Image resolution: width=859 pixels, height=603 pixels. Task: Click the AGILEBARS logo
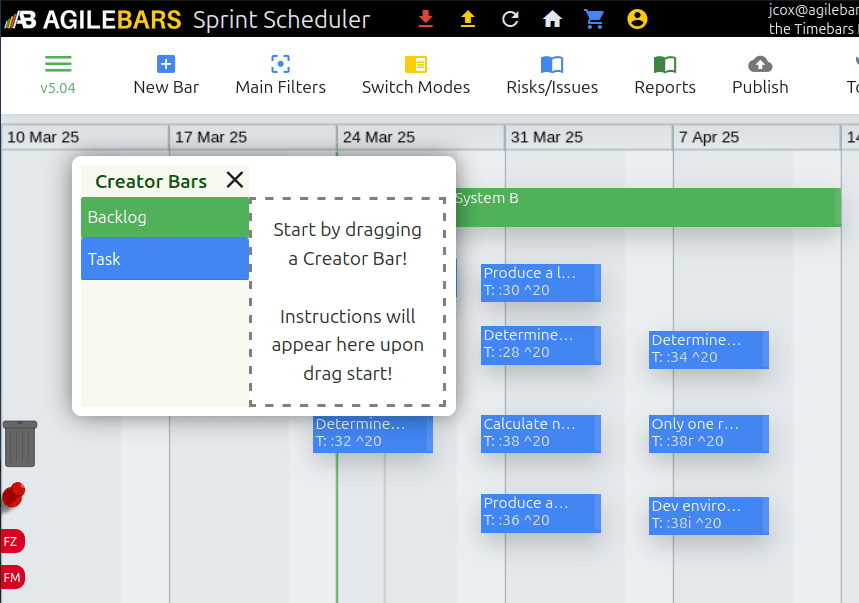93,20
